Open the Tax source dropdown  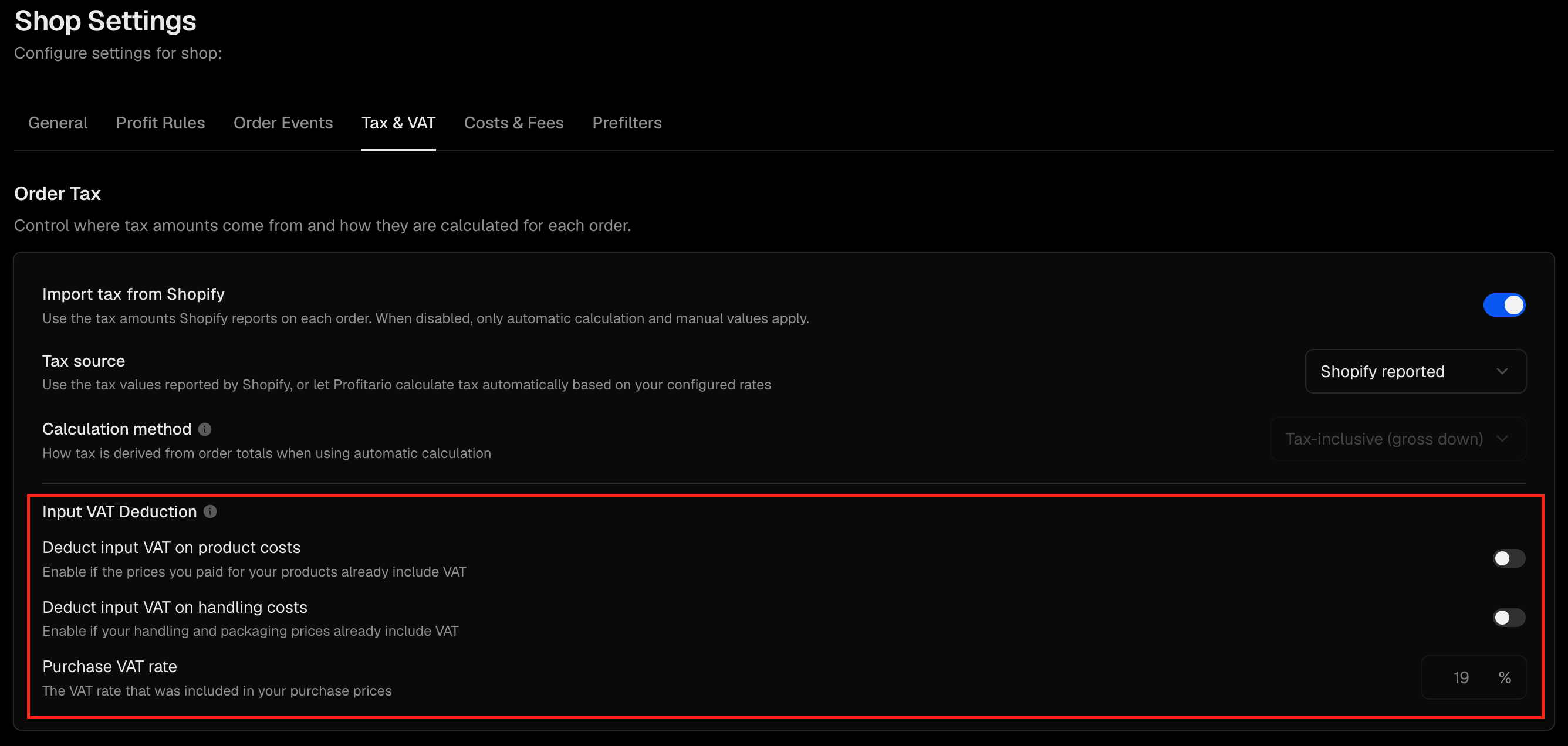1415,371
